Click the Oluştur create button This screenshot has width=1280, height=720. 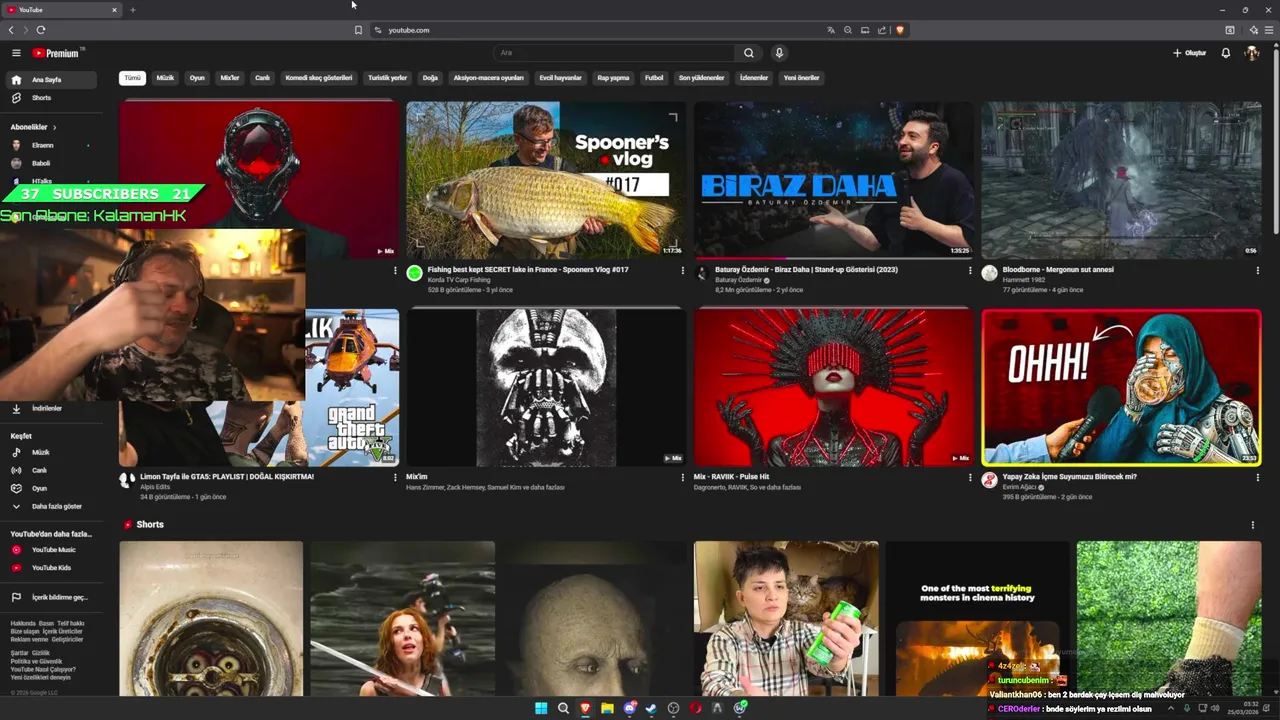[x=1190, y=53]
